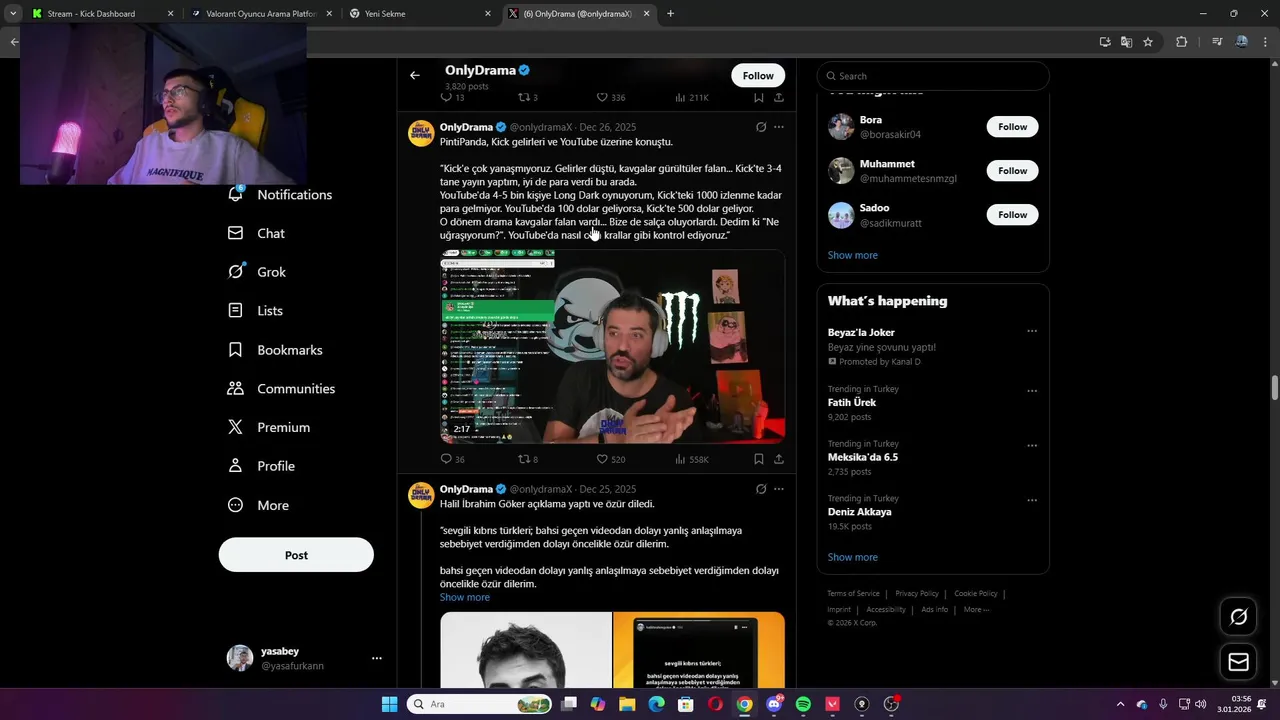Open the Chrome extensions puzzle icon
The height and width of the screenshot is (720, 1280).
tap(1181, 42)
